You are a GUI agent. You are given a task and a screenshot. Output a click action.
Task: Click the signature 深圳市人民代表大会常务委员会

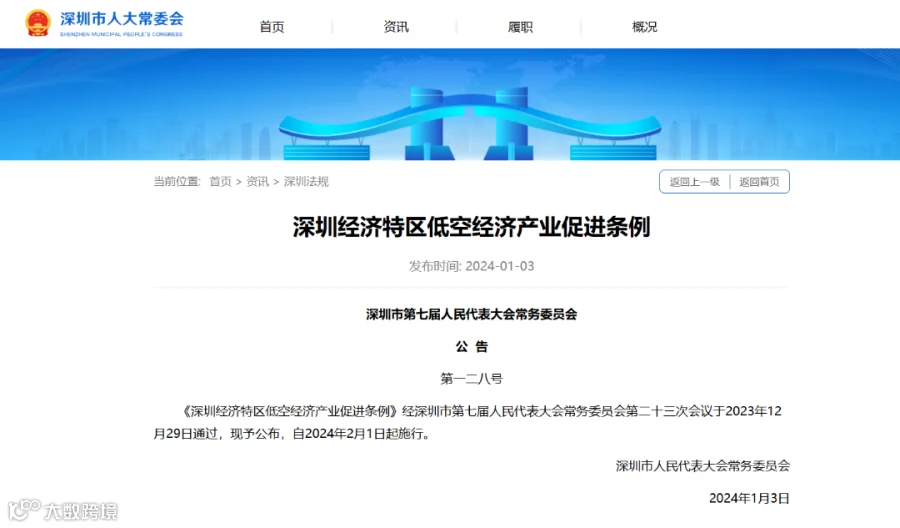(703, 466)
